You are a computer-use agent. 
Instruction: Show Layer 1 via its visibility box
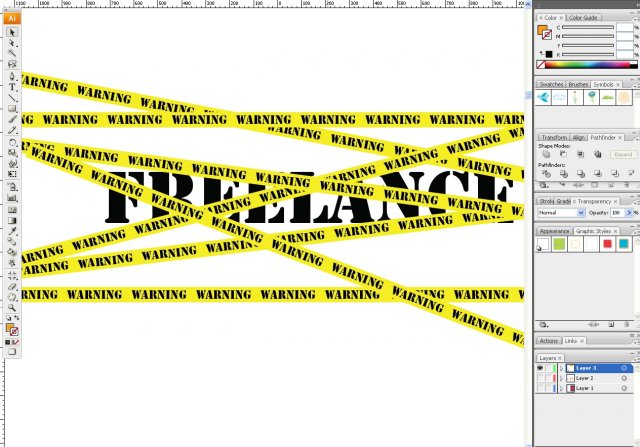click(x=540, y=389)
